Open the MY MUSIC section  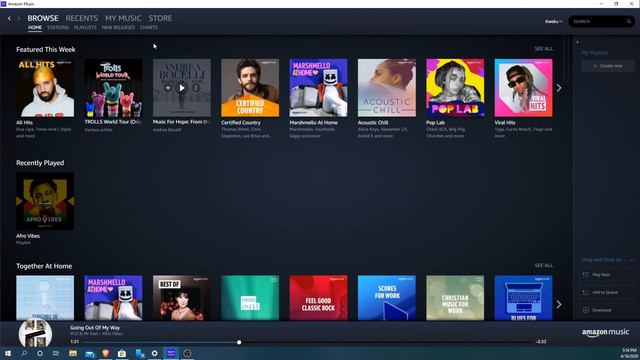123,18
